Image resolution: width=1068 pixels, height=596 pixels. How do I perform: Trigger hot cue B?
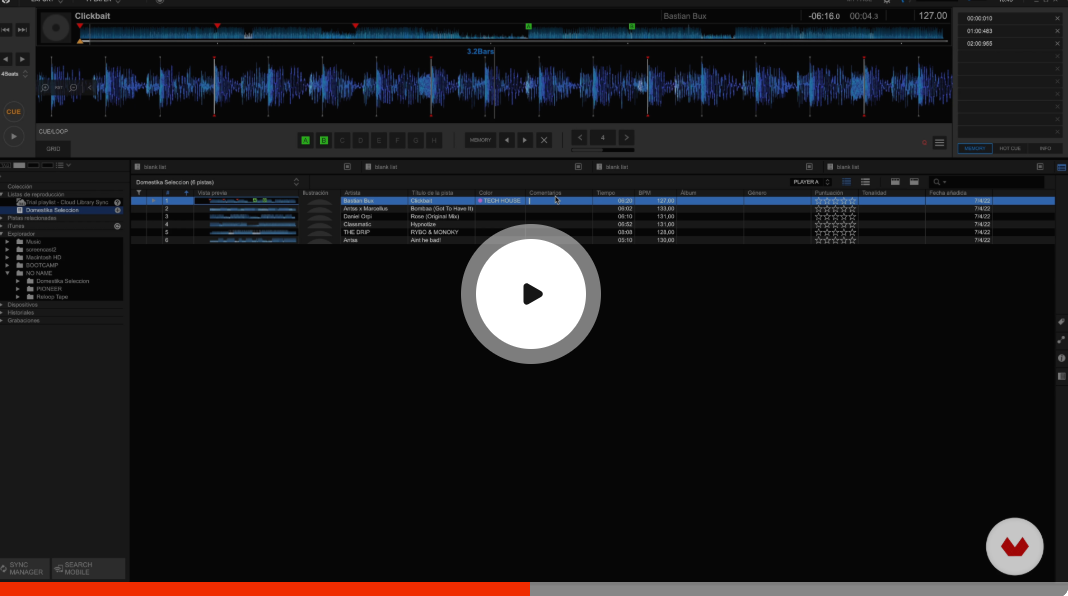click(x=324, y=140)
